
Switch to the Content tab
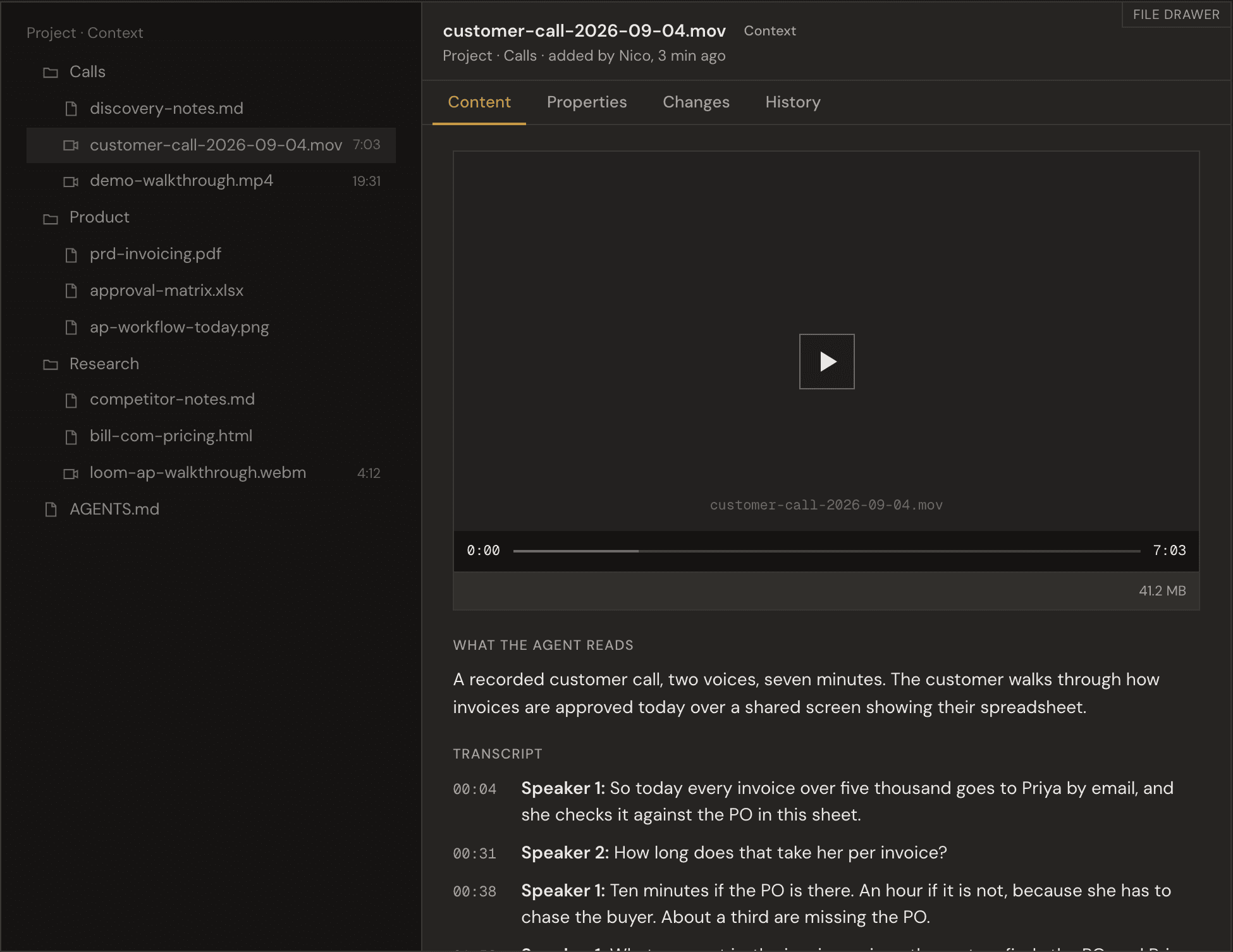pos(479,102)
